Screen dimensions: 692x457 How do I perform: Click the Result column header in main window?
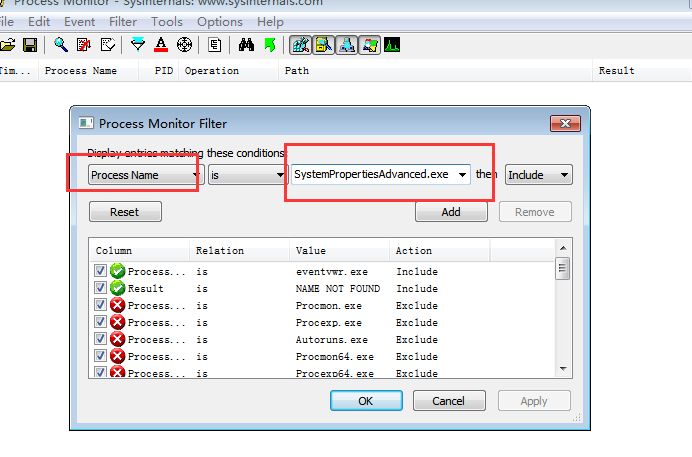(x=642, y=71)
